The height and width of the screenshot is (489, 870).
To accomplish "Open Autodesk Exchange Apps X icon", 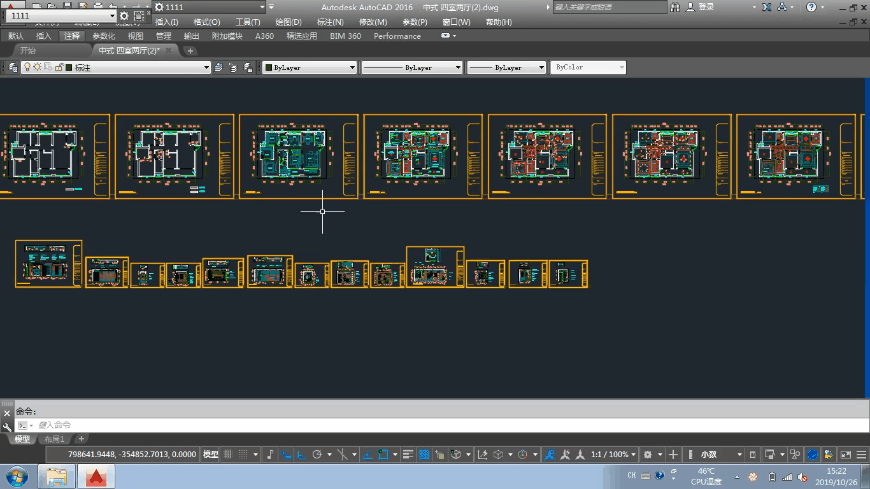I will click(766, 7).
